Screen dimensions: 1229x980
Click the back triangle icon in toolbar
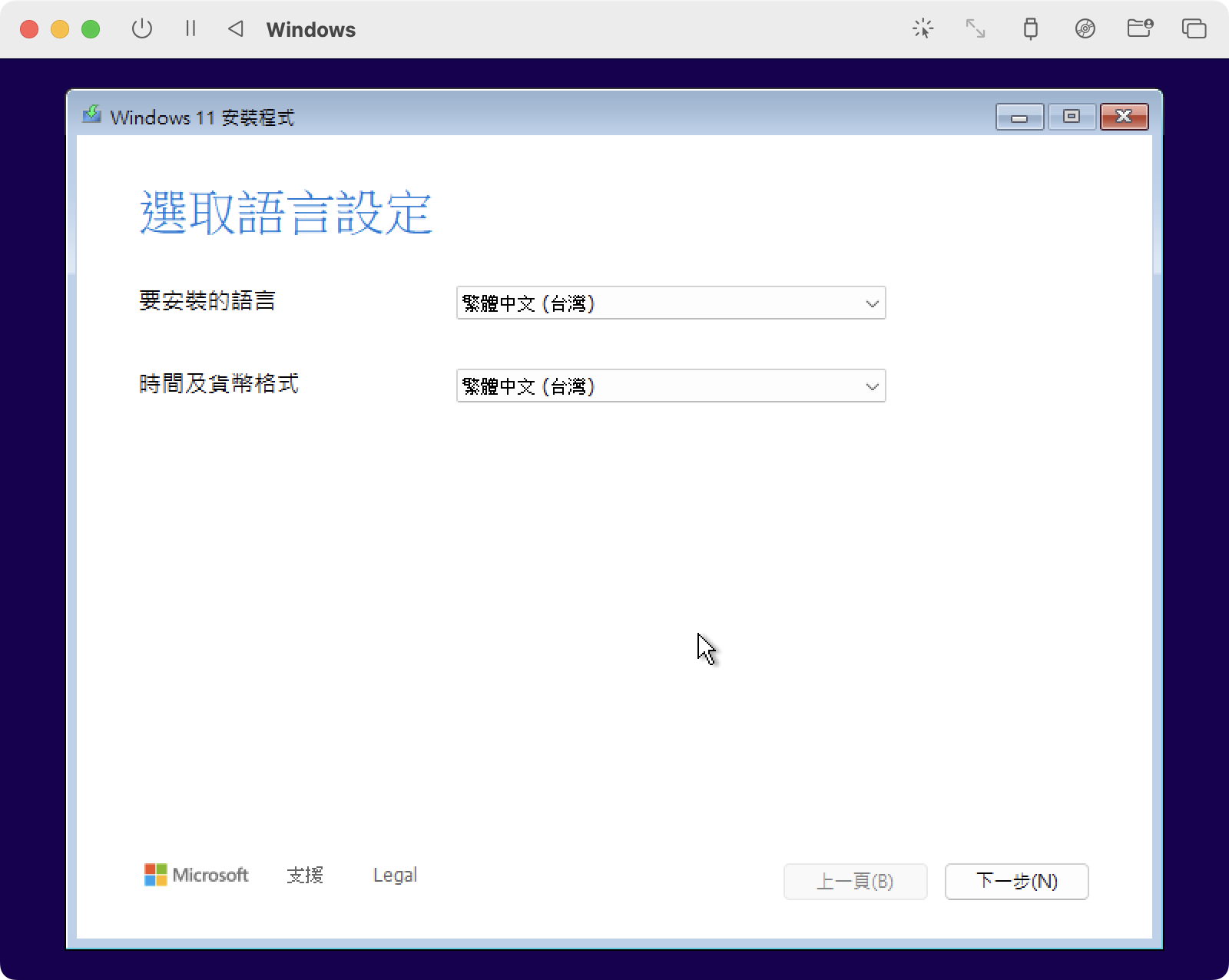coord(236,29)
